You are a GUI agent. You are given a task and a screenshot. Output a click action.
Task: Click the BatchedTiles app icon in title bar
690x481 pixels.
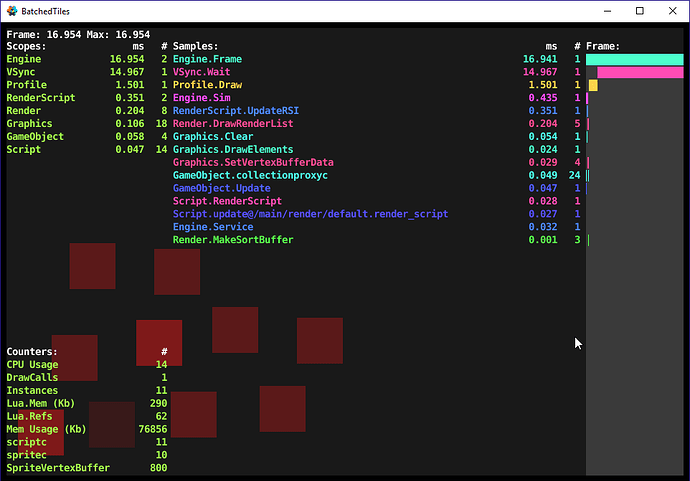(11, 11)
